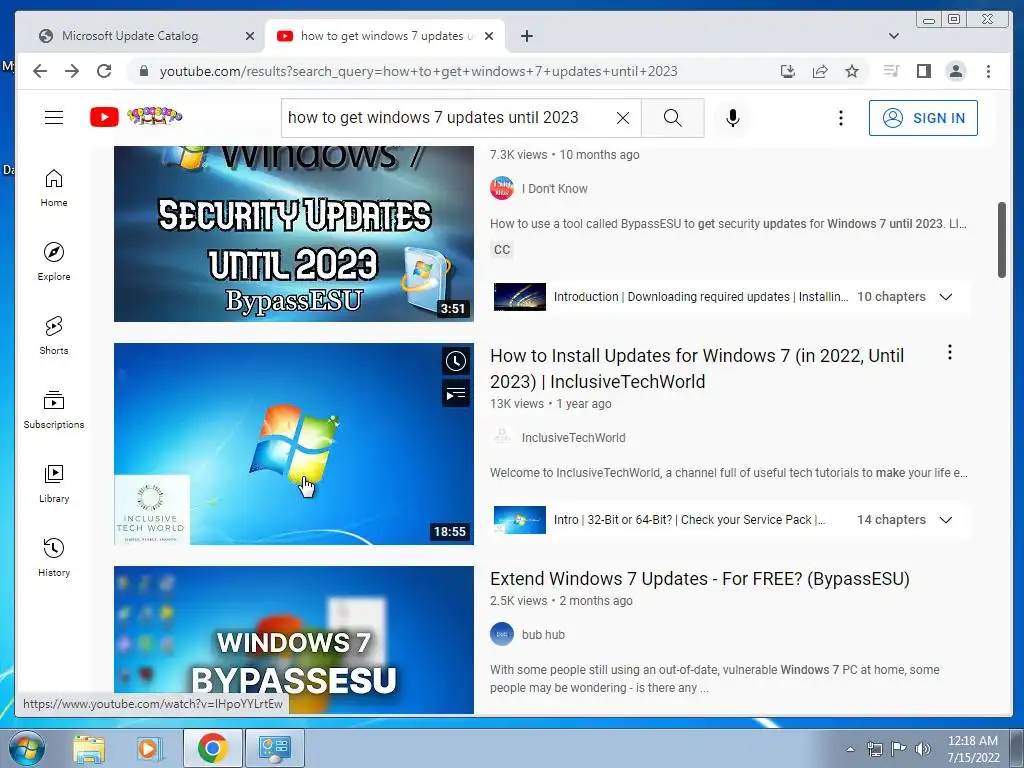Click the SIGN IN button
Screen dimensions: 1024x768
click(x=923, y=118)
